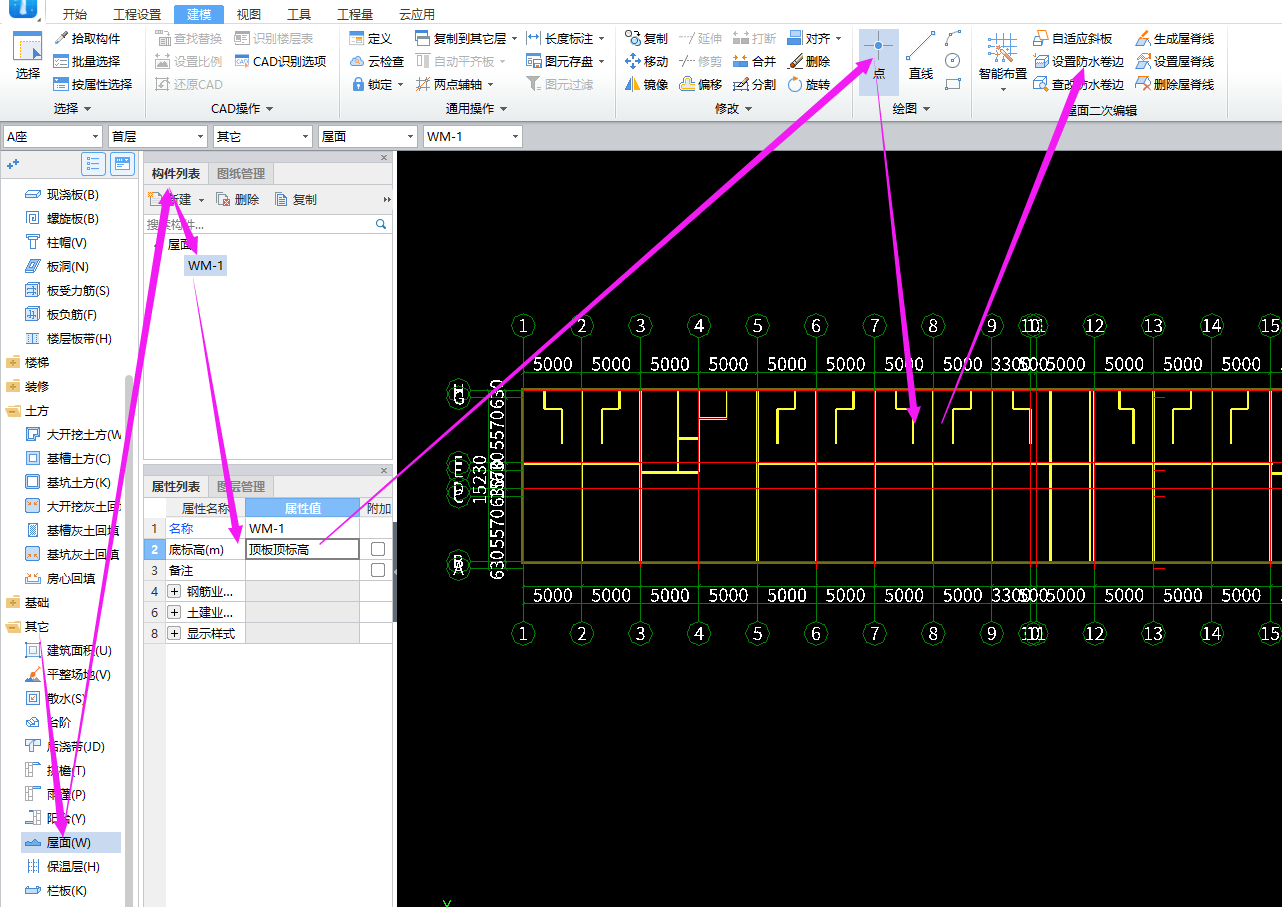
Task: Expand 显示样式 property group
Action: coord(174,633)
